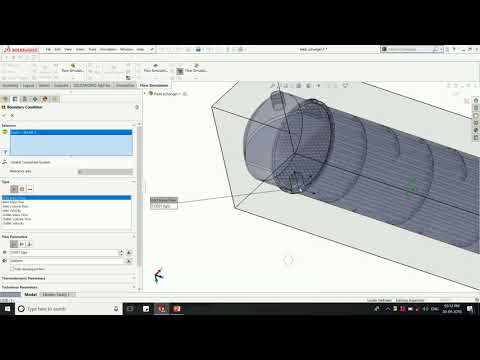This screenshot has width=480, height=360.
Task: Click the pin icon next to Help menu
Action: tap(152, 49)
